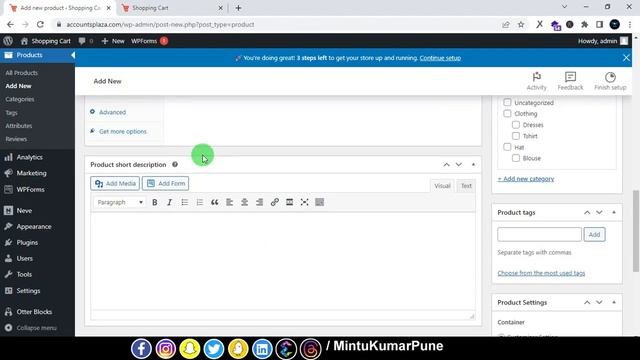Align text left in editor
This screenshot has width=640, height=360.
point(229,202)
